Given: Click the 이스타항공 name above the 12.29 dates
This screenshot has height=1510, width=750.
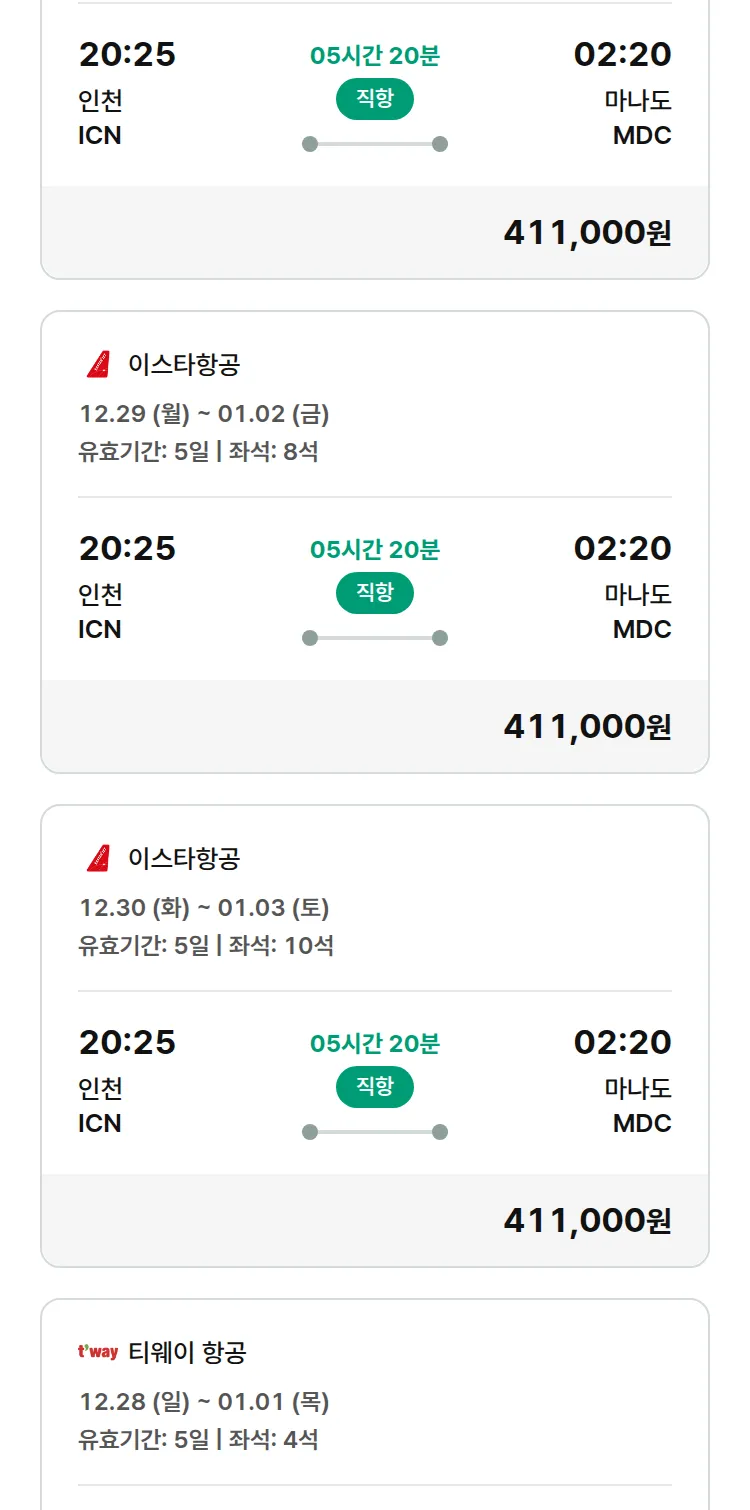Looking at the screenshot, I should coord(184,365).
